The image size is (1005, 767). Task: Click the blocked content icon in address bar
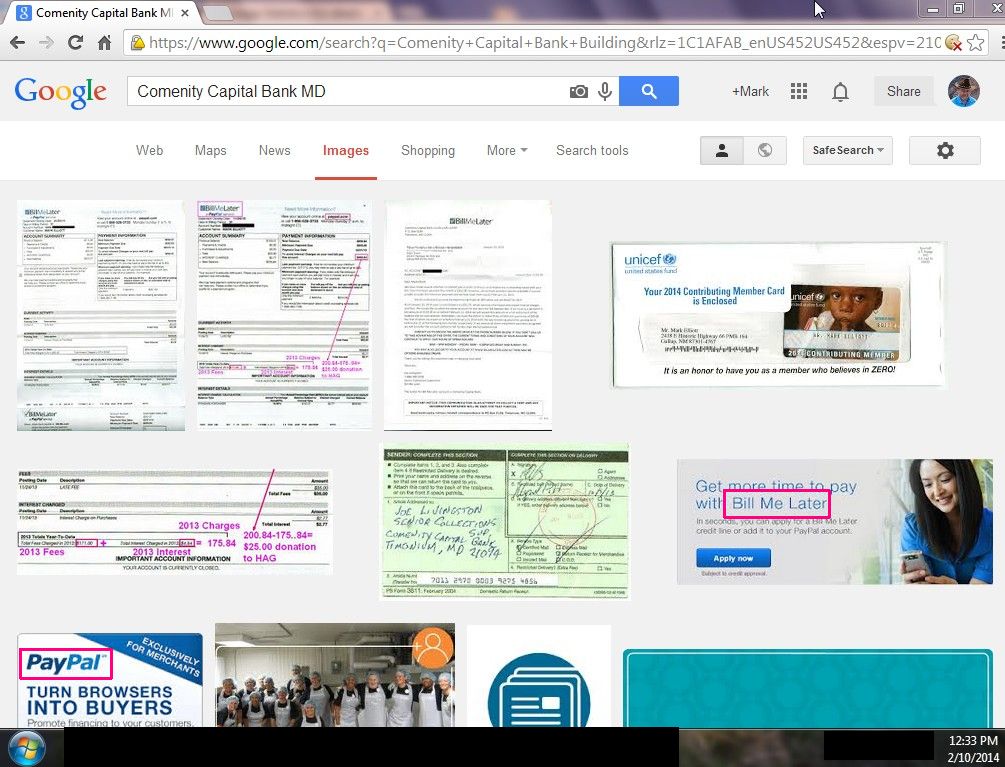click(953, 43)
